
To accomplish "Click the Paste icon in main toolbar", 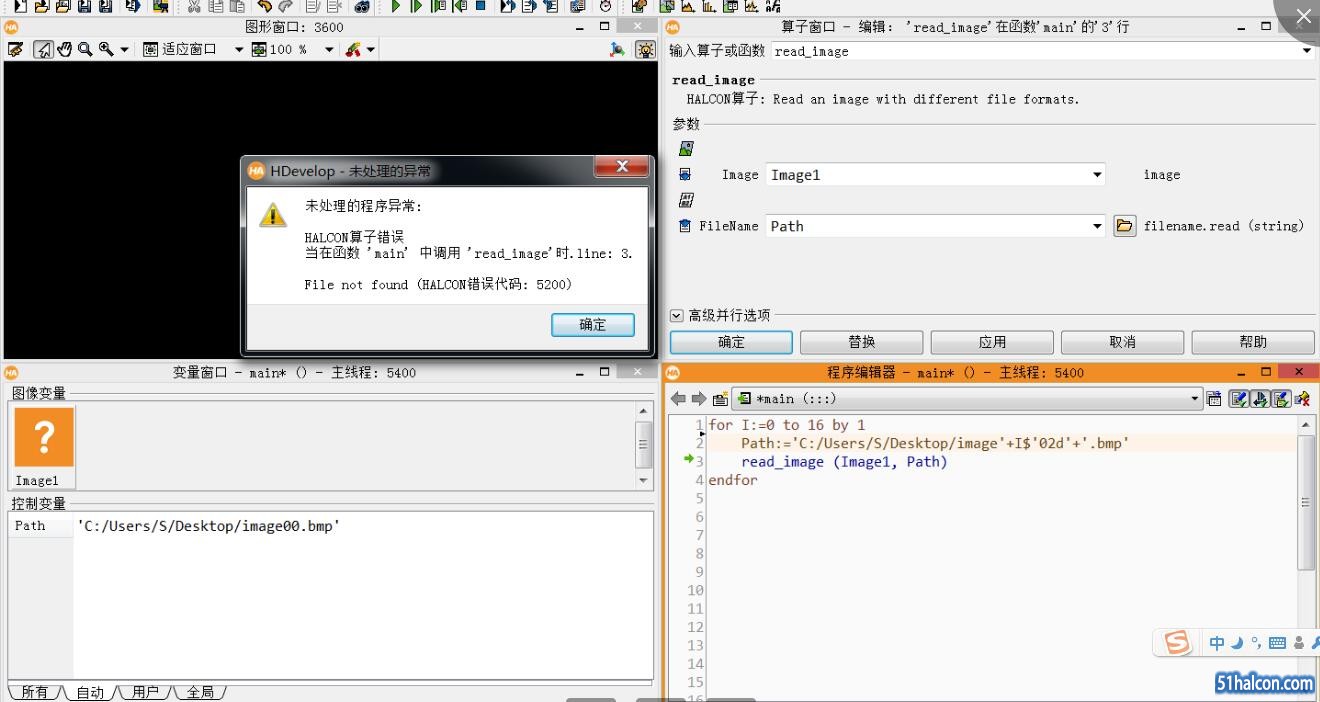I will (237, 6).
